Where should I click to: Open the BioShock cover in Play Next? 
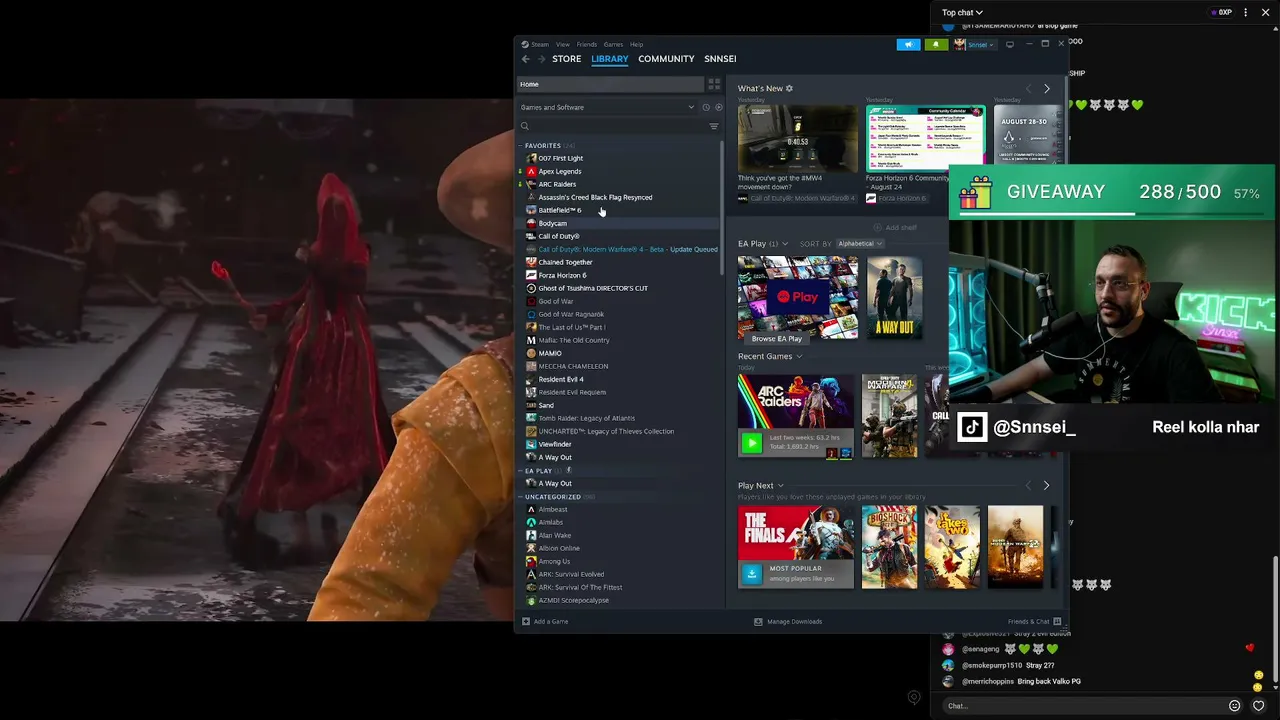coord(889,547)
